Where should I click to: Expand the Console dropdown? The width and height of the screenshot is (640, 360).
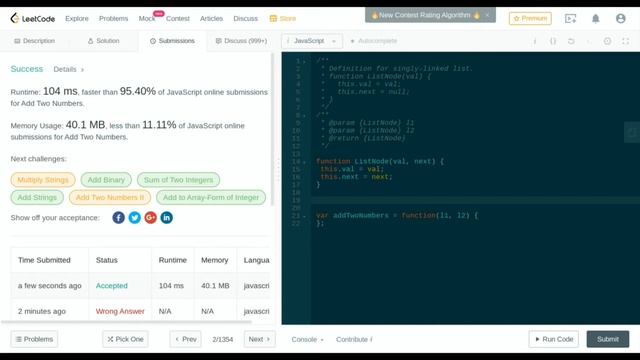tap(307, 339)
